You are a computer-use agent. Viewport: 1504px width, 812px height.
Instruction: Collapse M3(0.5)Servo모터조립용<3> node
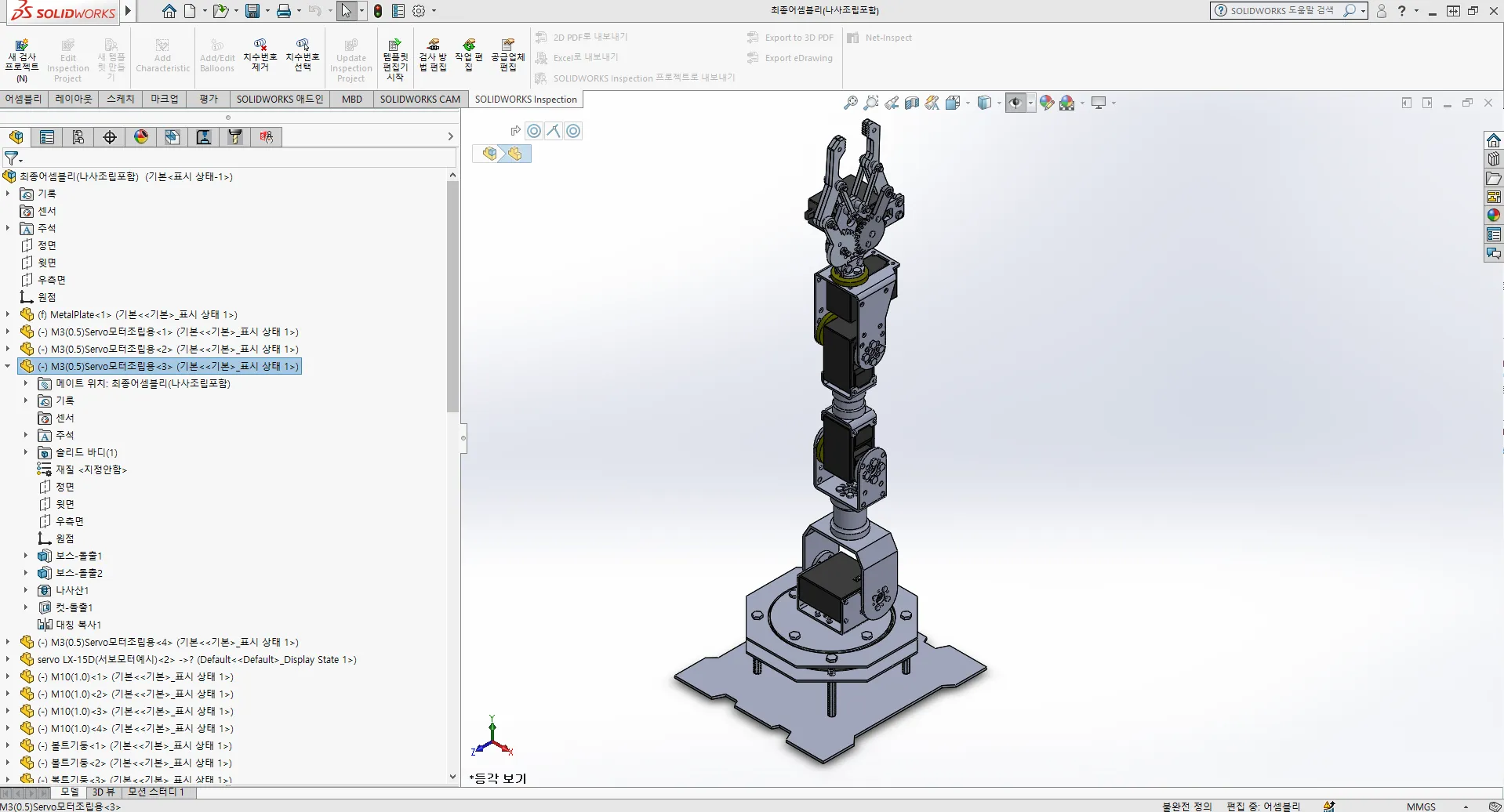8,366
